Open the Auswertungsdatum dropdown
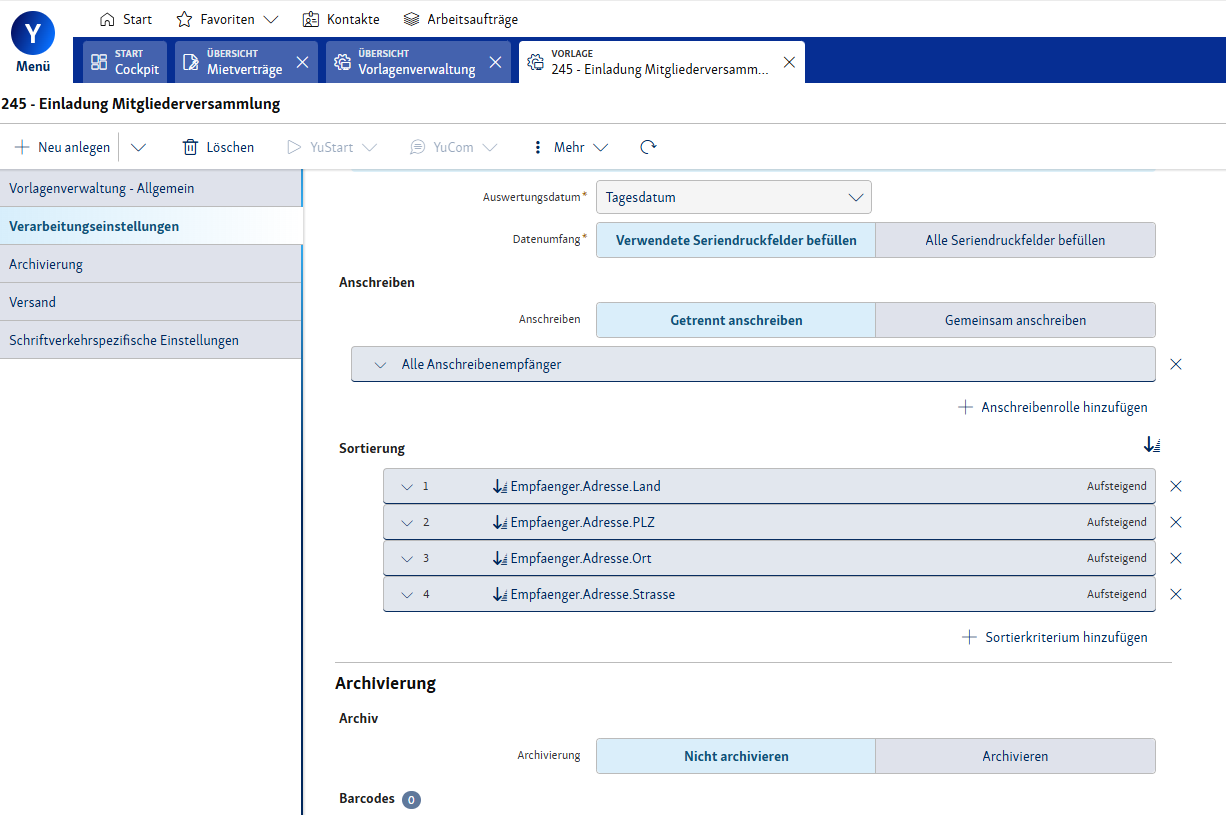This screenshot has width=1226, height=815. tap(733, 197)
